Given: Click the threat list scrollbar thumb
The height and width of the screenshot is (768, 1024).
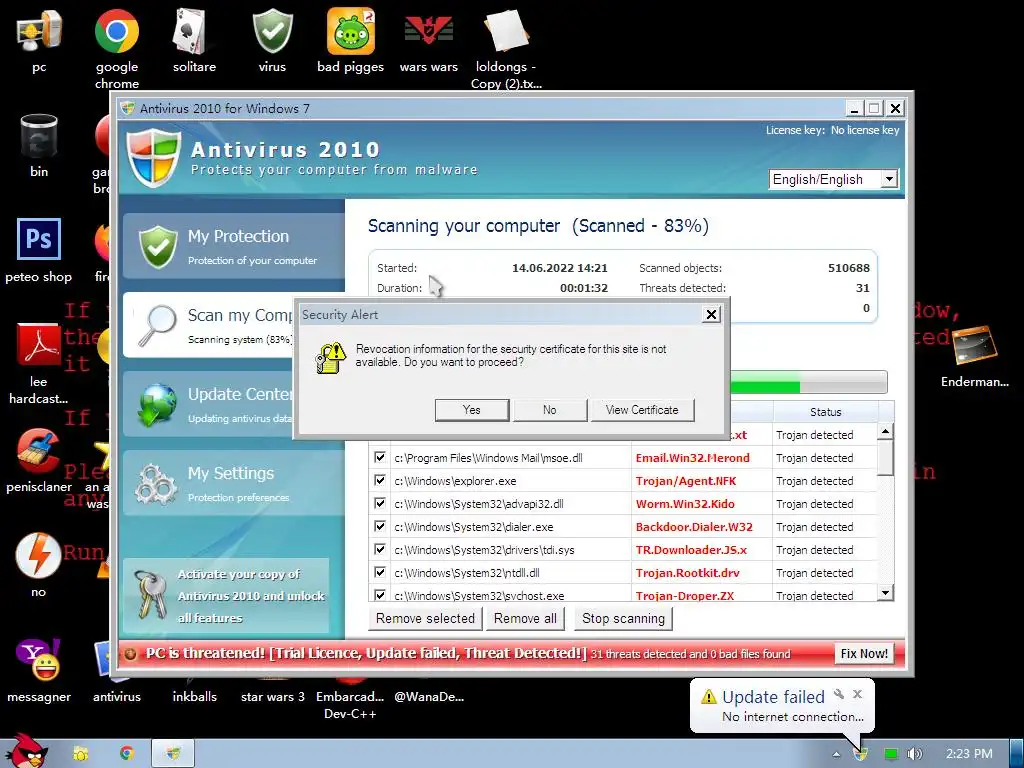Looking at the screenshot, I should [885, 457].
